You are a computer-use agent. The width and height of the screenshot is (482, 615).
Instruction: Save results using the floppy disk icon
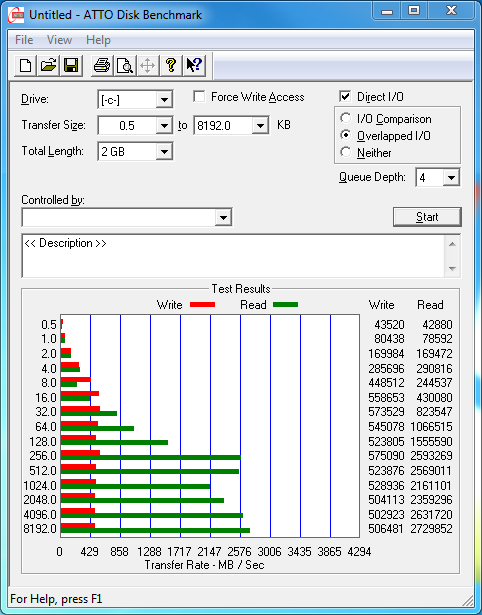coord(71,66)
